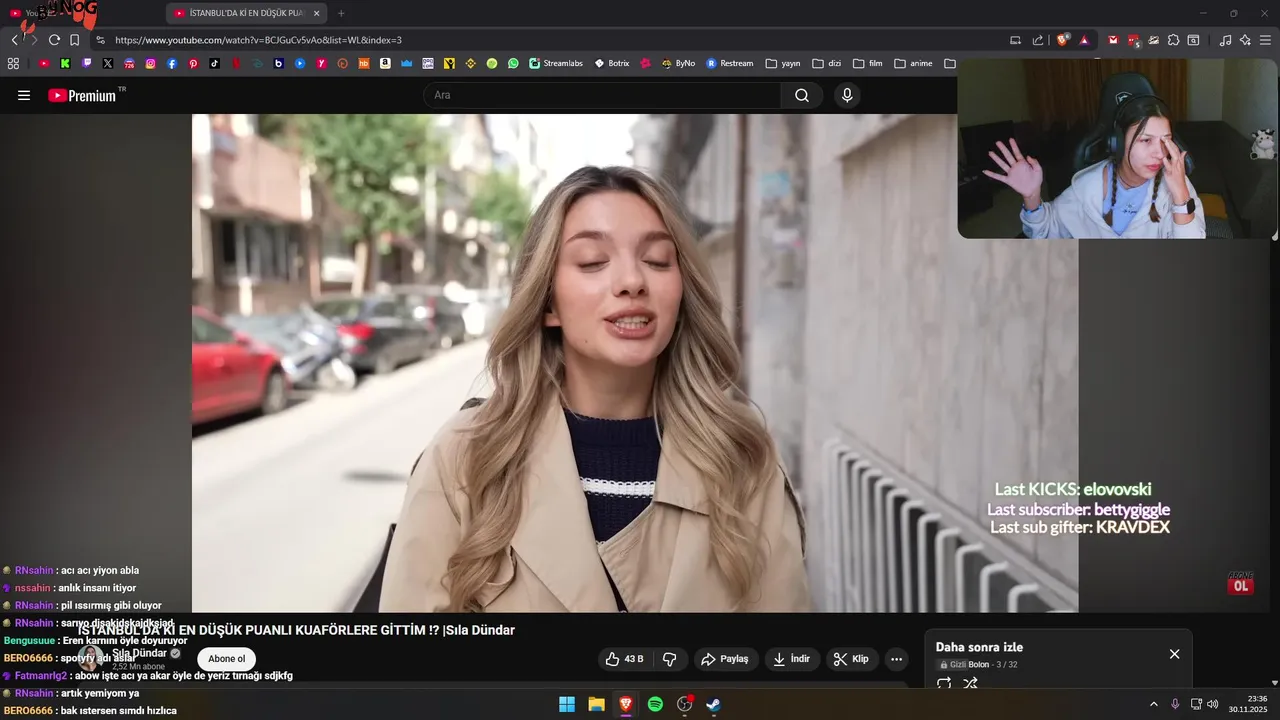The width and height of the screenshot is (1280, 720).
Task: Reload the page in the browser
Action: [54, 40]
